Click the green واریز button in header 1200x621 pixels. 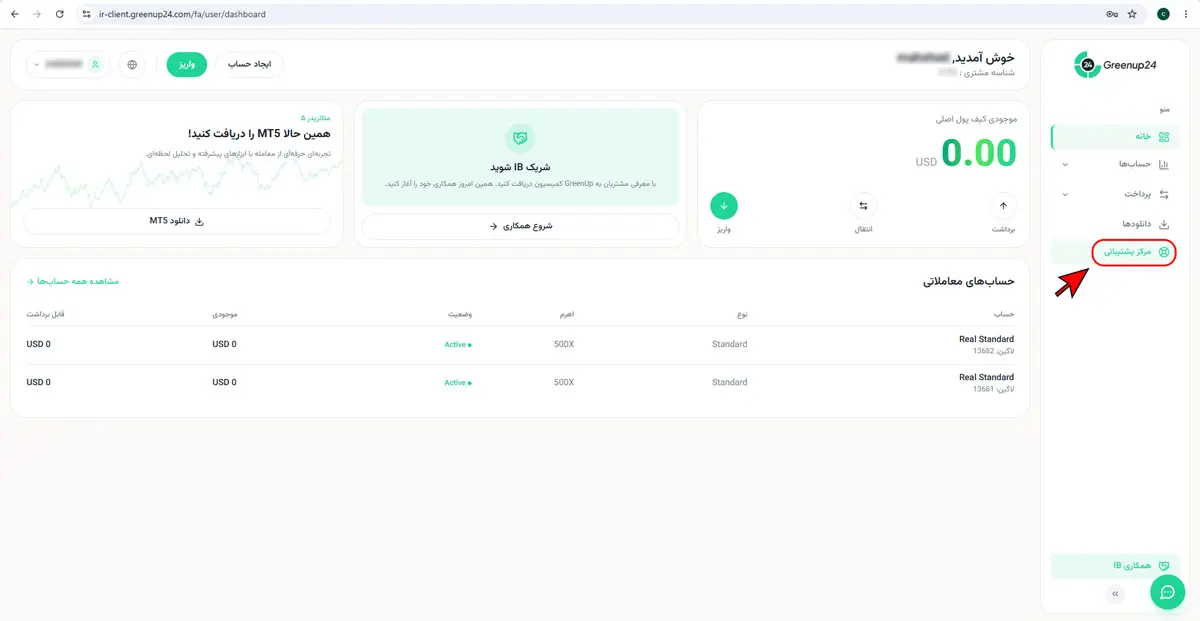(x=187, y=64)
